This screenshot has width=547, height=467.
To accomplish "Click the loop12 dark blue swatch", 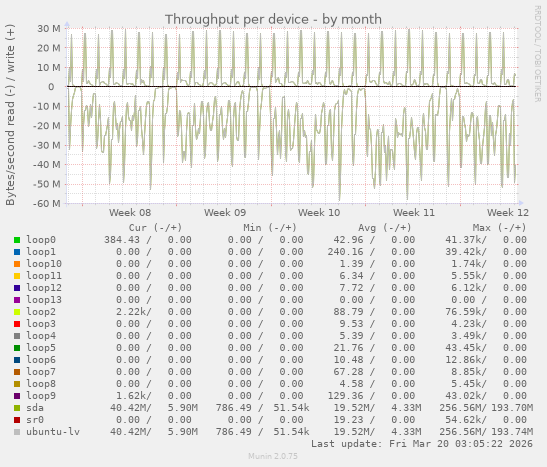I will 17,288.
